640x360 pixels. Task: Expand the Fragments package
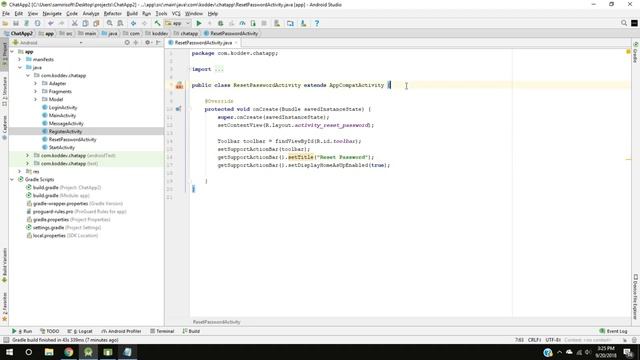click(36, 91)
